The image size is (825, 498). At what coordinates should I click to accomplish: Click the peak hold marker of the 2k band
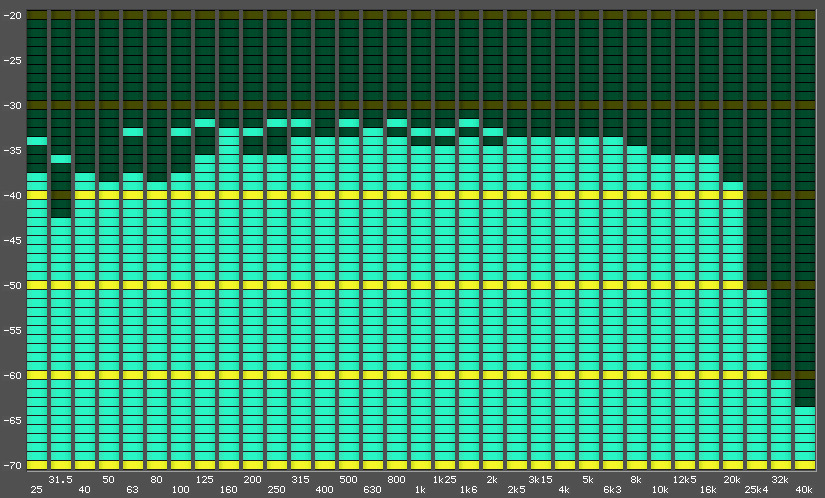coord(494,132)
